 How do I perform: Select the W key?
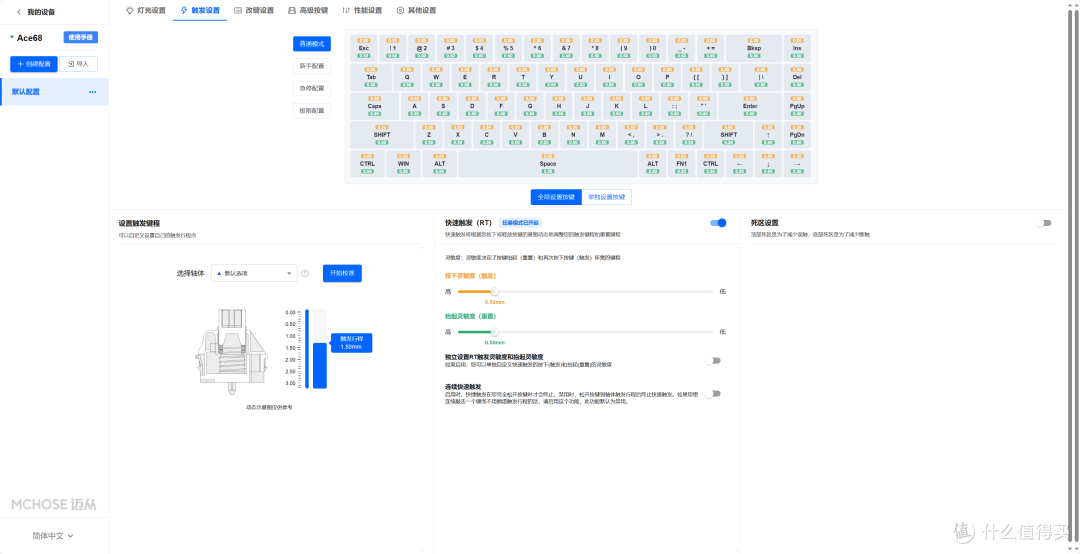pyautogui.click(x=436, y=77)
